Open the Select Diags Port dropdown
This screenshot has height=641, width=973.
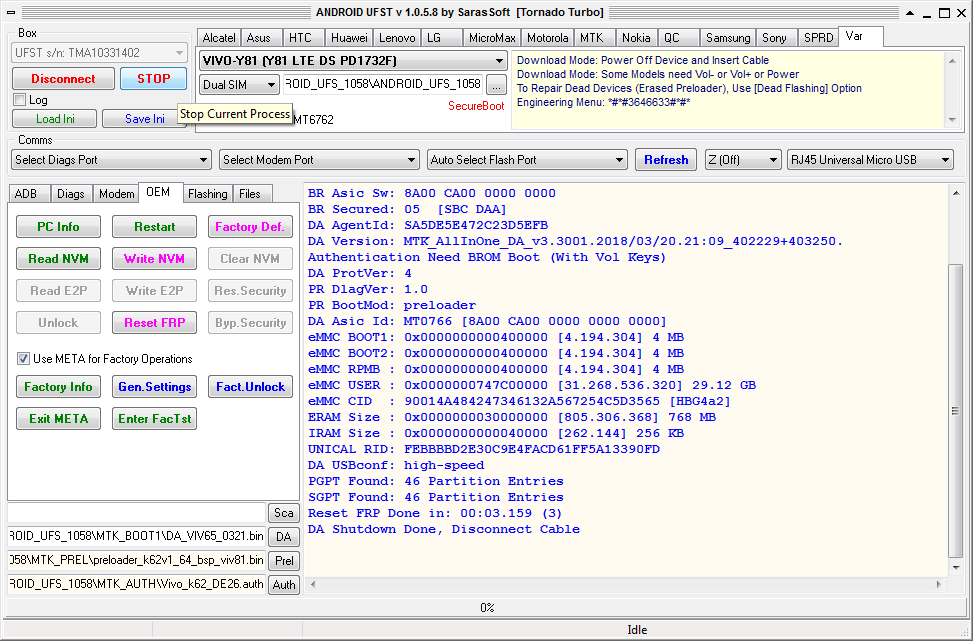pyautogui.click(x=111, y=160)
